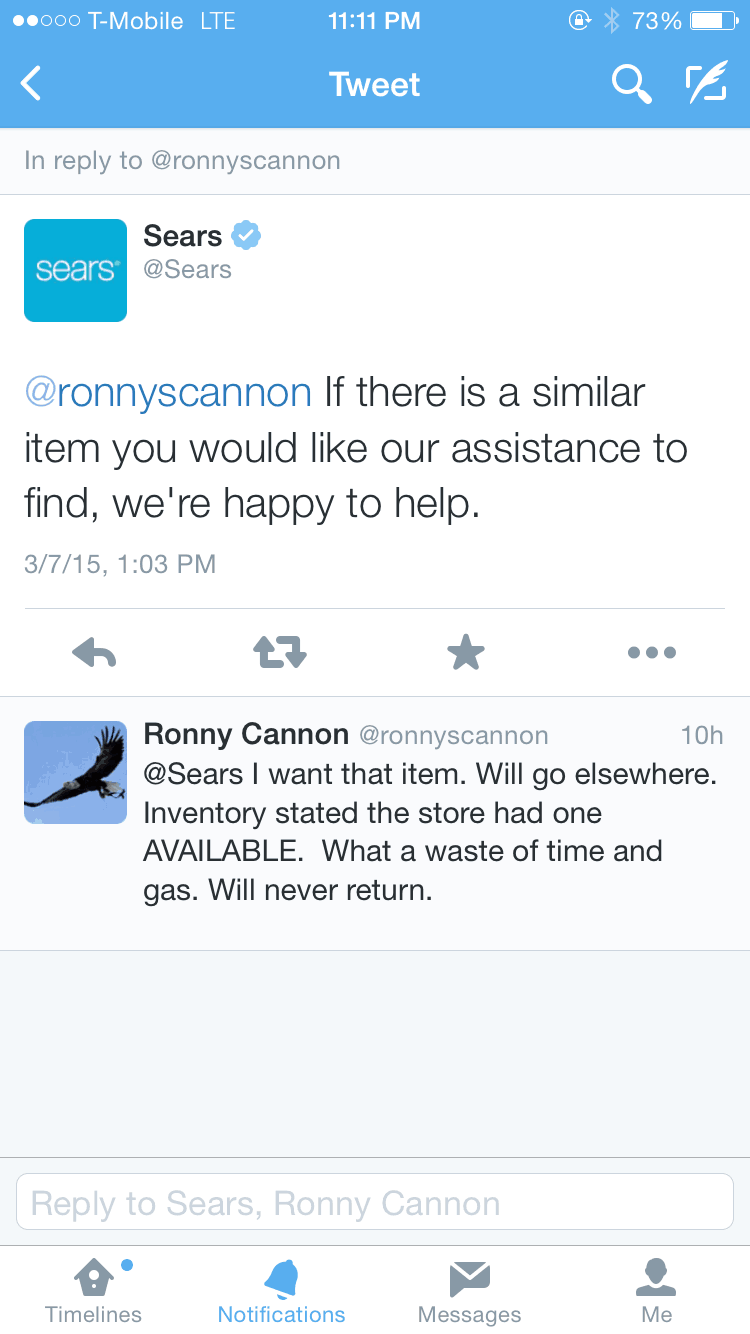The image size is (750, 1334).
Task: Tap the @ronnyscannon mention in the tweet
Action: (x=168, y=392)
